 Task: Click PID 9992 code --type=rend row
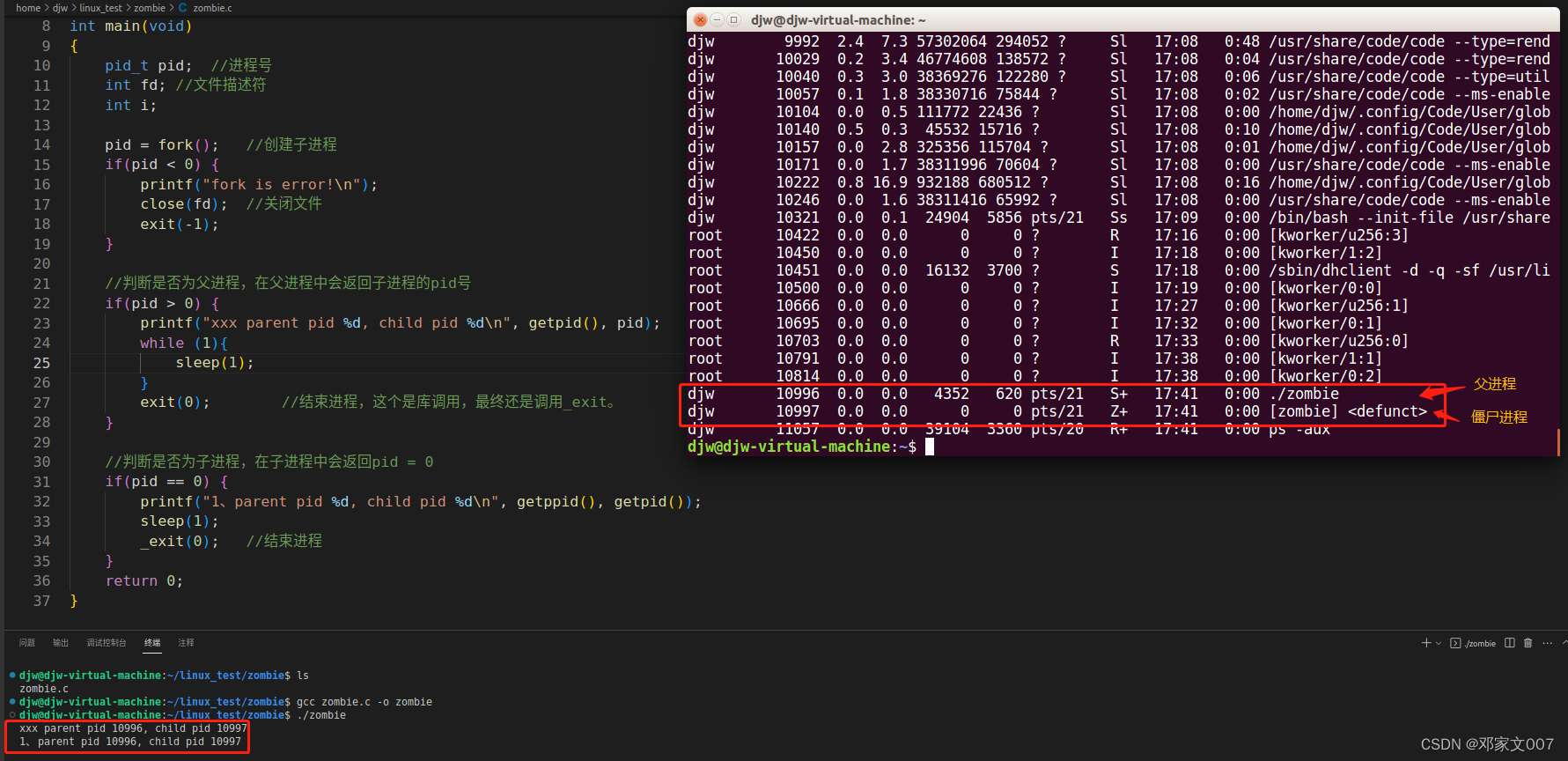coord(1119,41)
